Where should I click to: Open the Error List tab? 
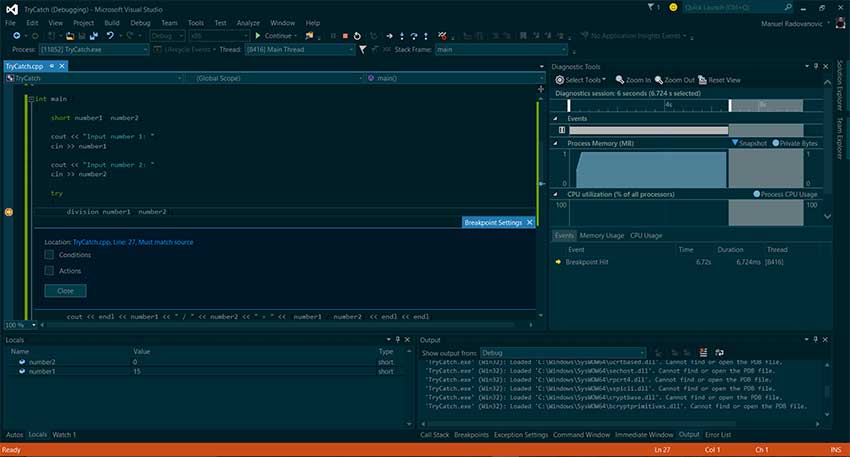pyautogui.click(x=718, y=435)
